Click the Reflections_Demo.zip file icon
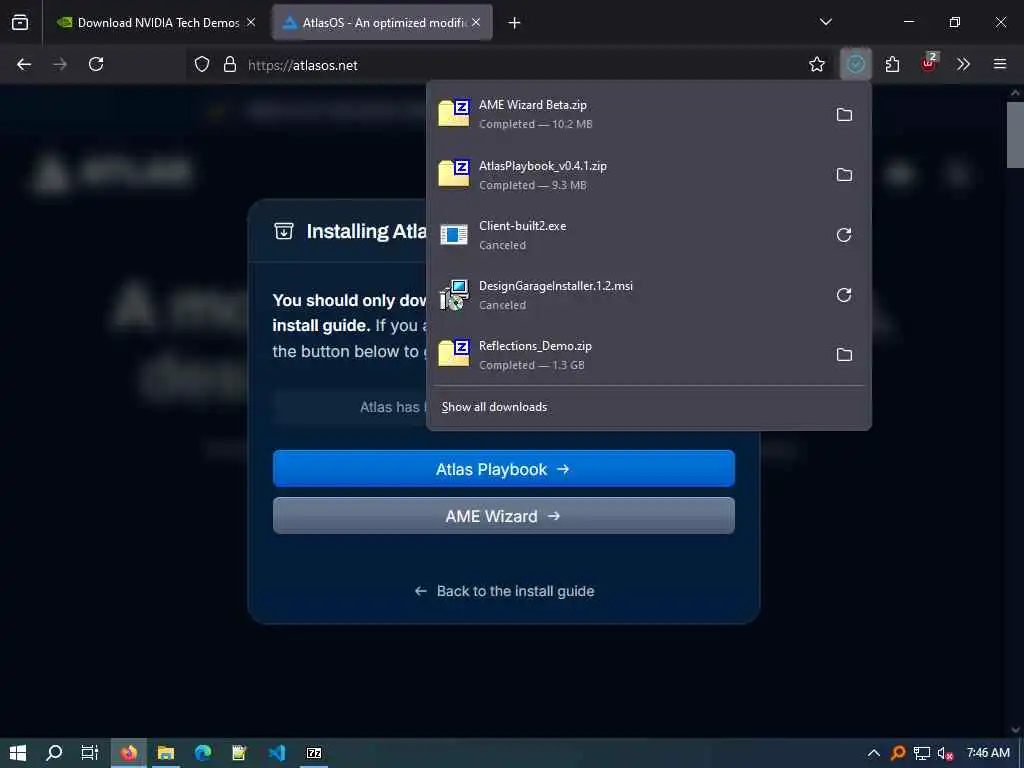Image resolution: width=1024 pixels, height=768 pixels. click(454, 353)
